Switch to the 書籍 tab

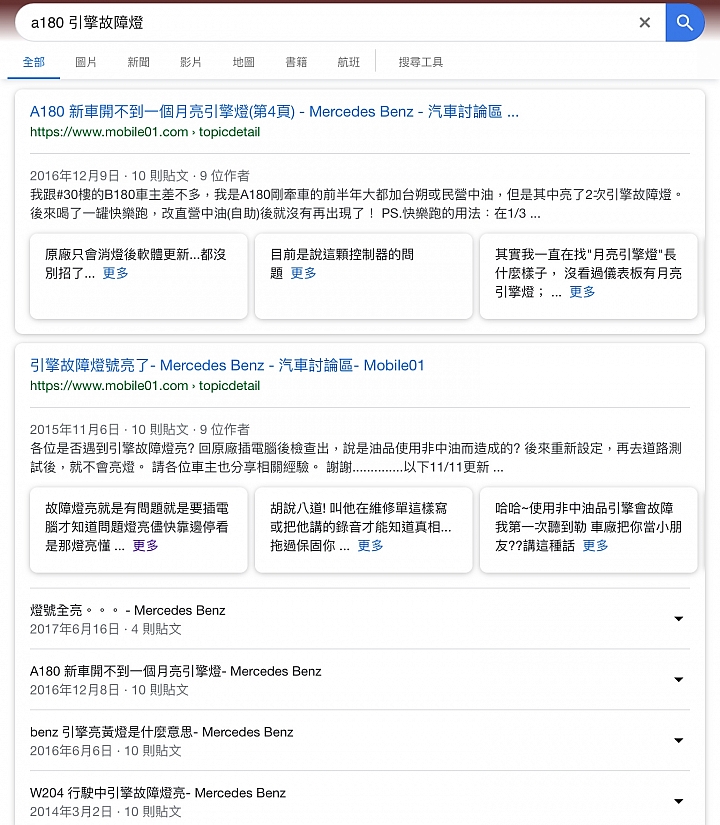pyautogui.click(x=296, y=62)
